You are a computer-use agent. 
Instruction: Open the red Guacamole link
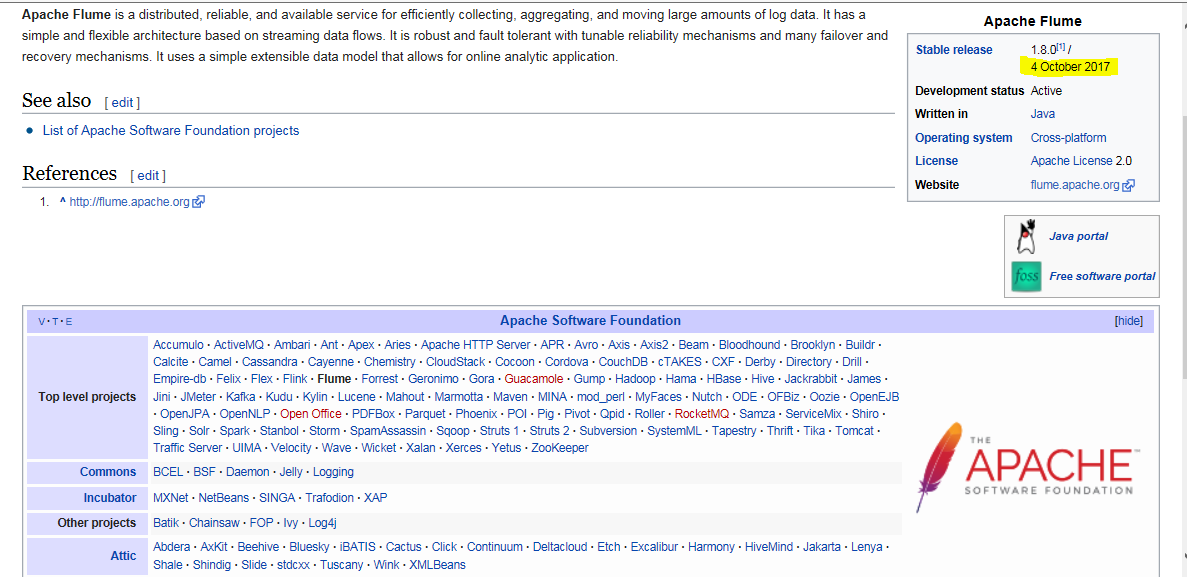point(534,379)
